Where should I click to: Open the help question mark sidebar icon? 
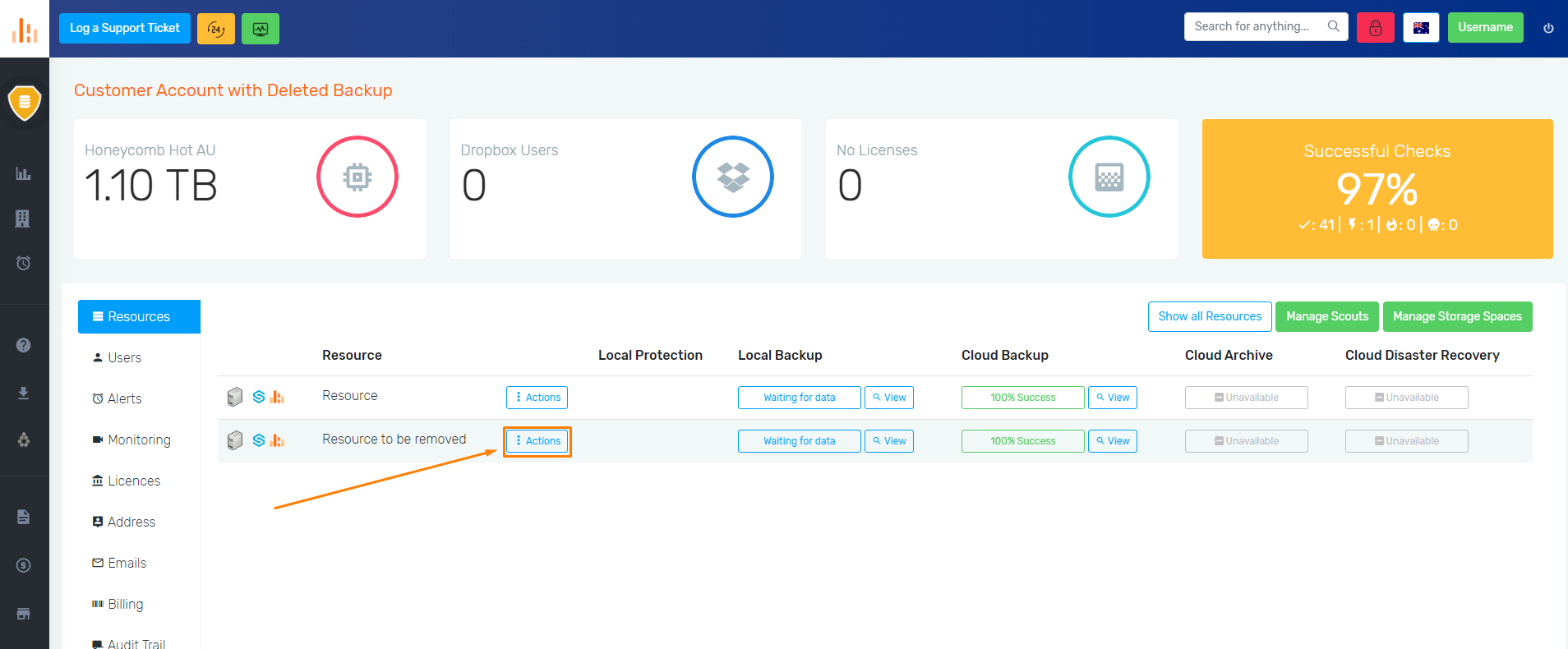[x=24, y=345]
